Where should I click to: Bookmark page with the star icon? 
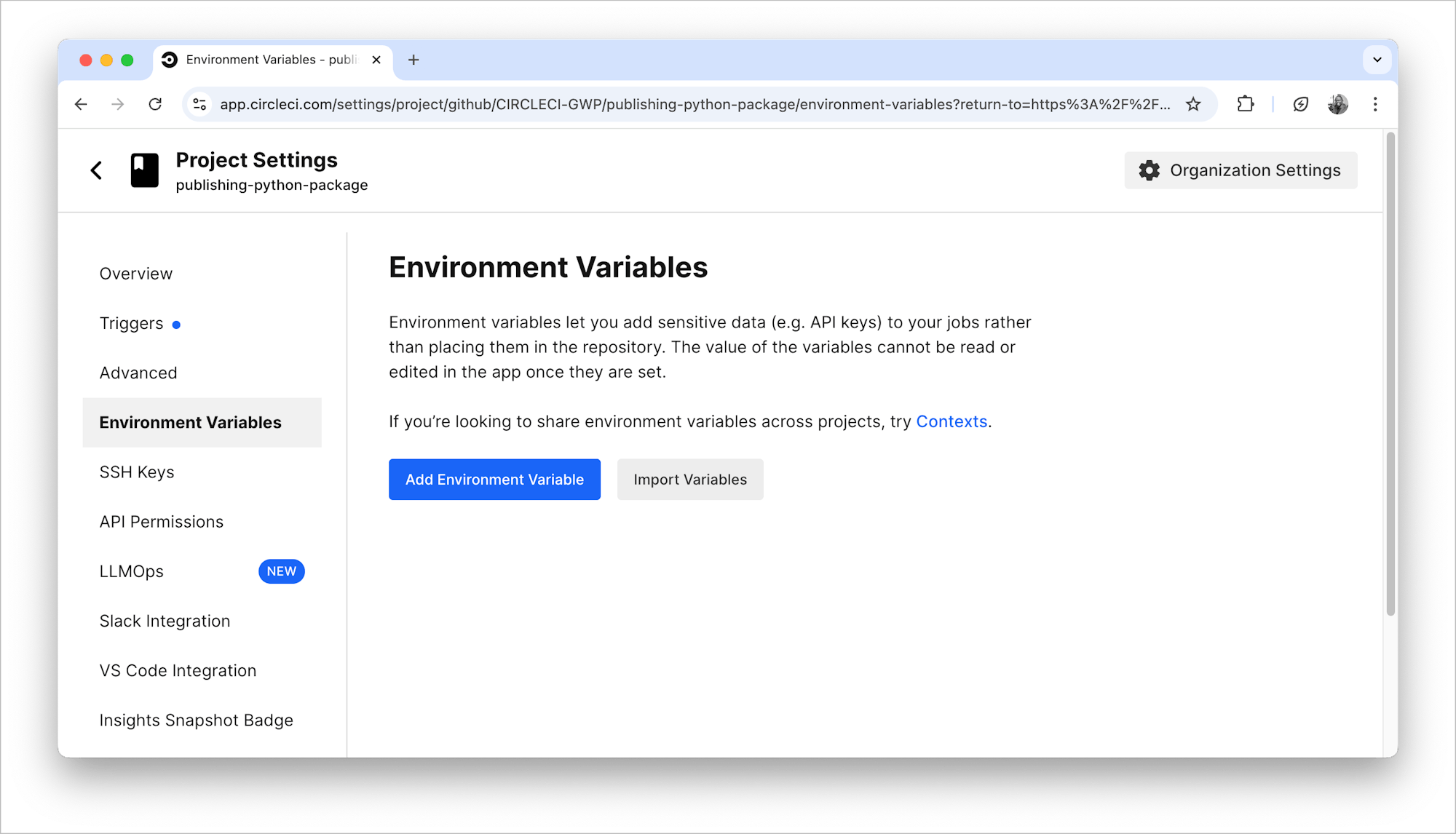tap(1192, 104)
